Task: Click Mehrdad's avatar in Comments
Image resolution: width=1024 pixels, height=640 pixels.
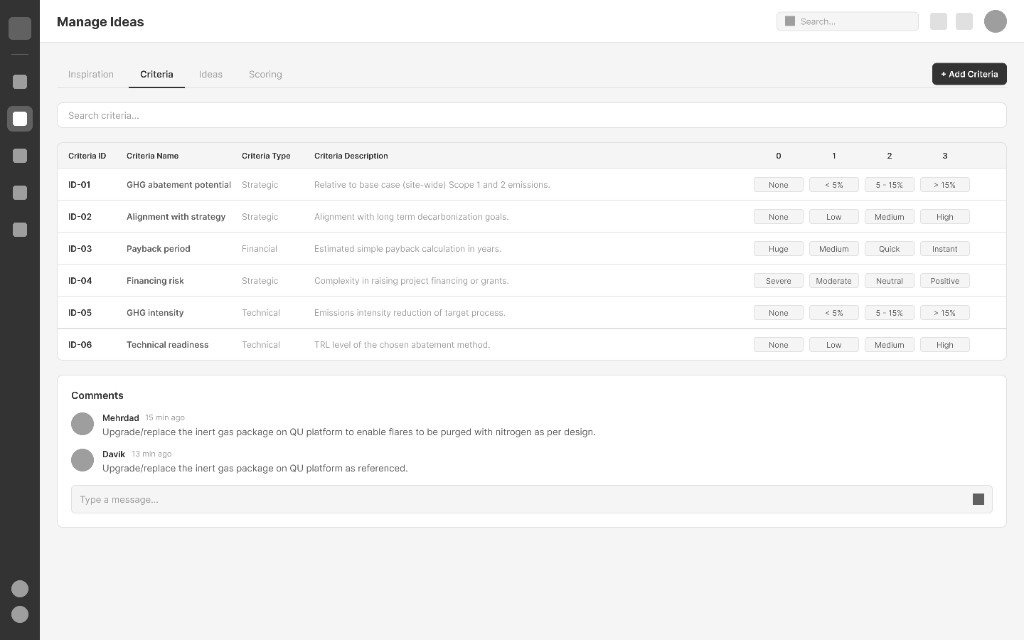Action: click(x=82, y=423)
